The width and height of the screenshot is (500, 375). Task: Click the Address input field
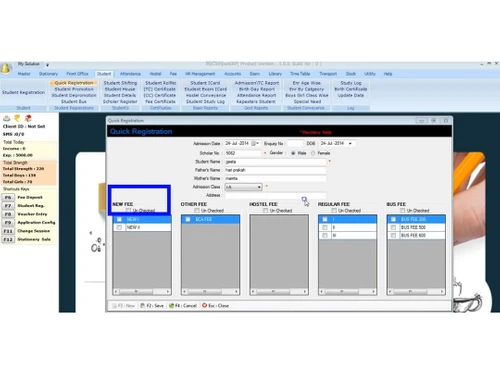click(x=275, y=195)
